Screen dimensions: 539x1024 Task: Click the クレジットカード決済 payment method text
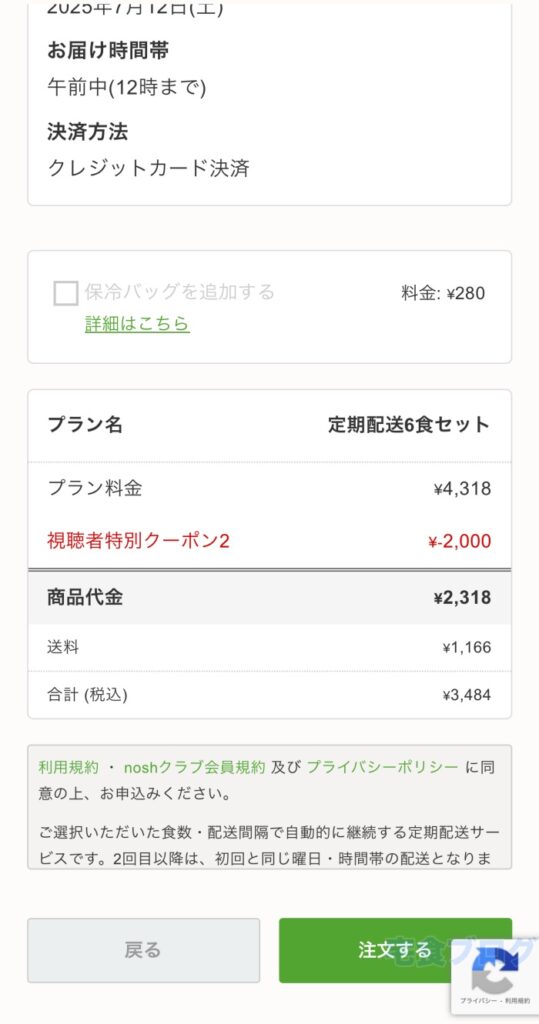[x=148, y=168]
